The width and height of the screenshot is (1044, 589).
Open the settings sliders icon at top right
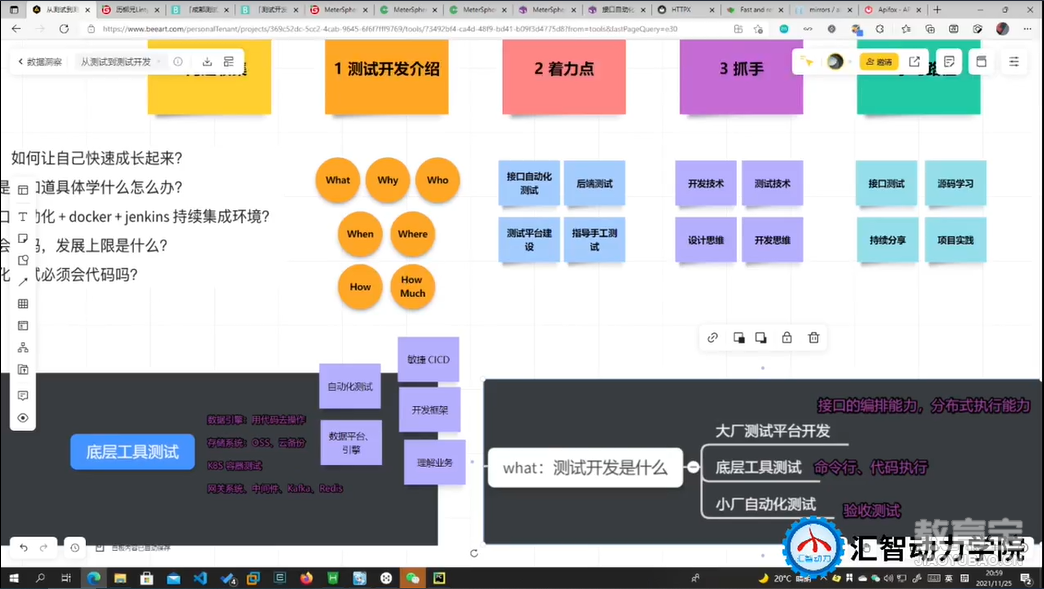click(1014, 61)
